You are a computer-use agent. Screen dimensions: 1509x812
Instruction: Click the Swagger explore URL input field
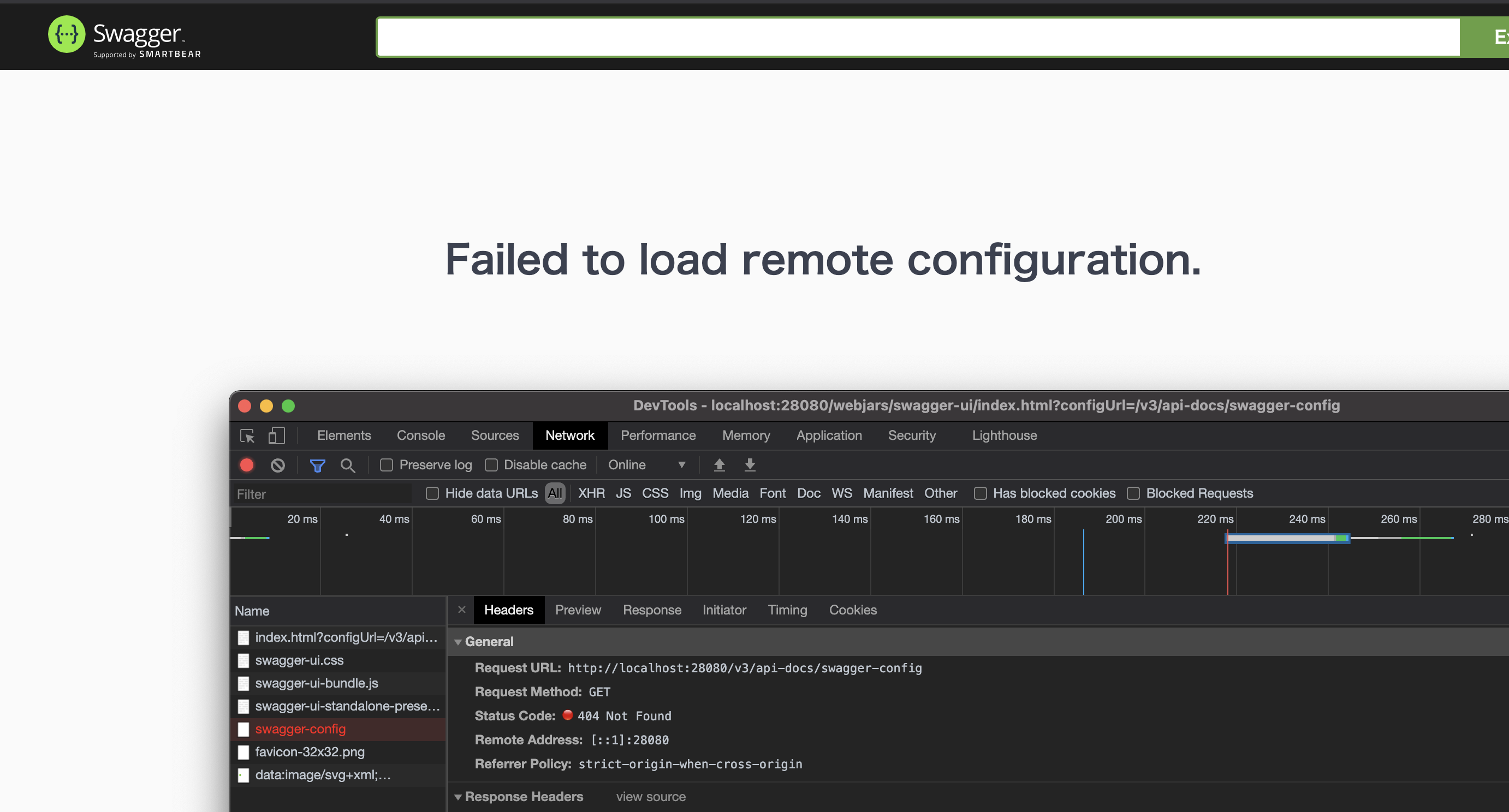[917, 37]
